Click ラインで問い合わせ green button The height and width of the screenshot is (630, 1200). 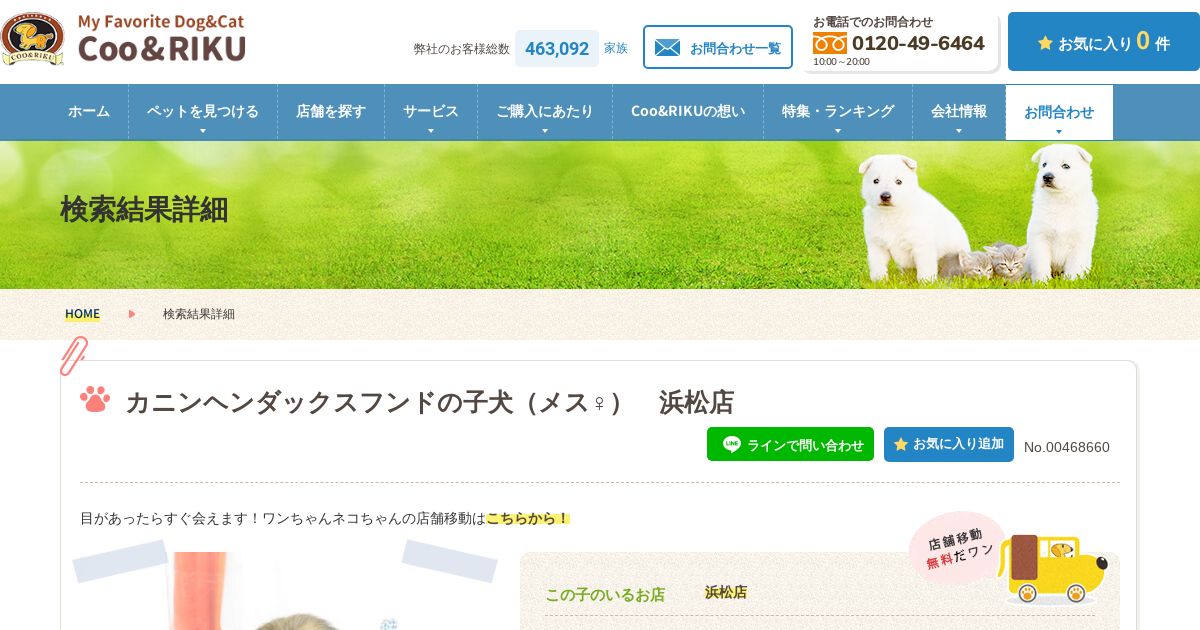pos(790,444)
